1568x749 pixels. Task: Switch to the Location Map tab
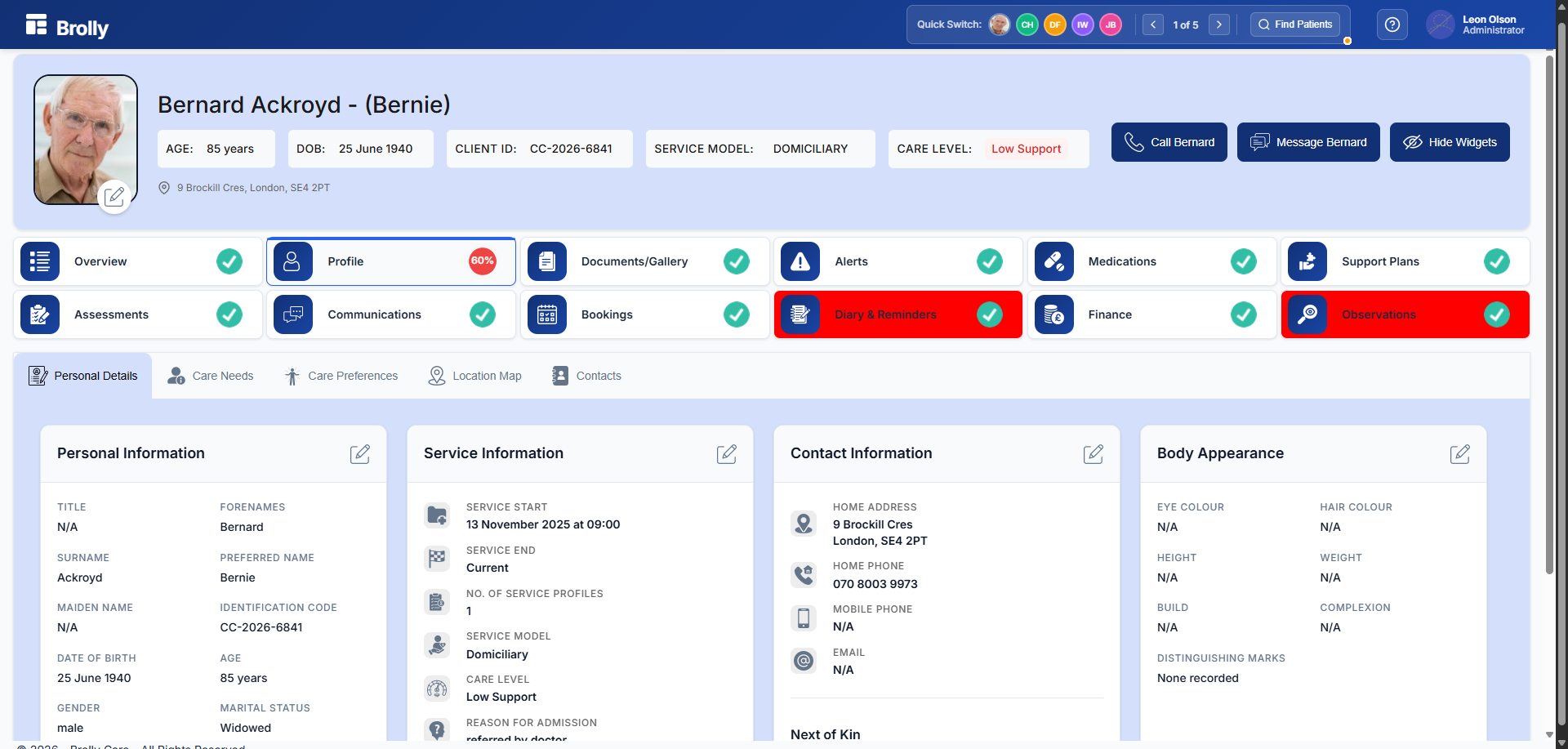click(x=475, y=376)
